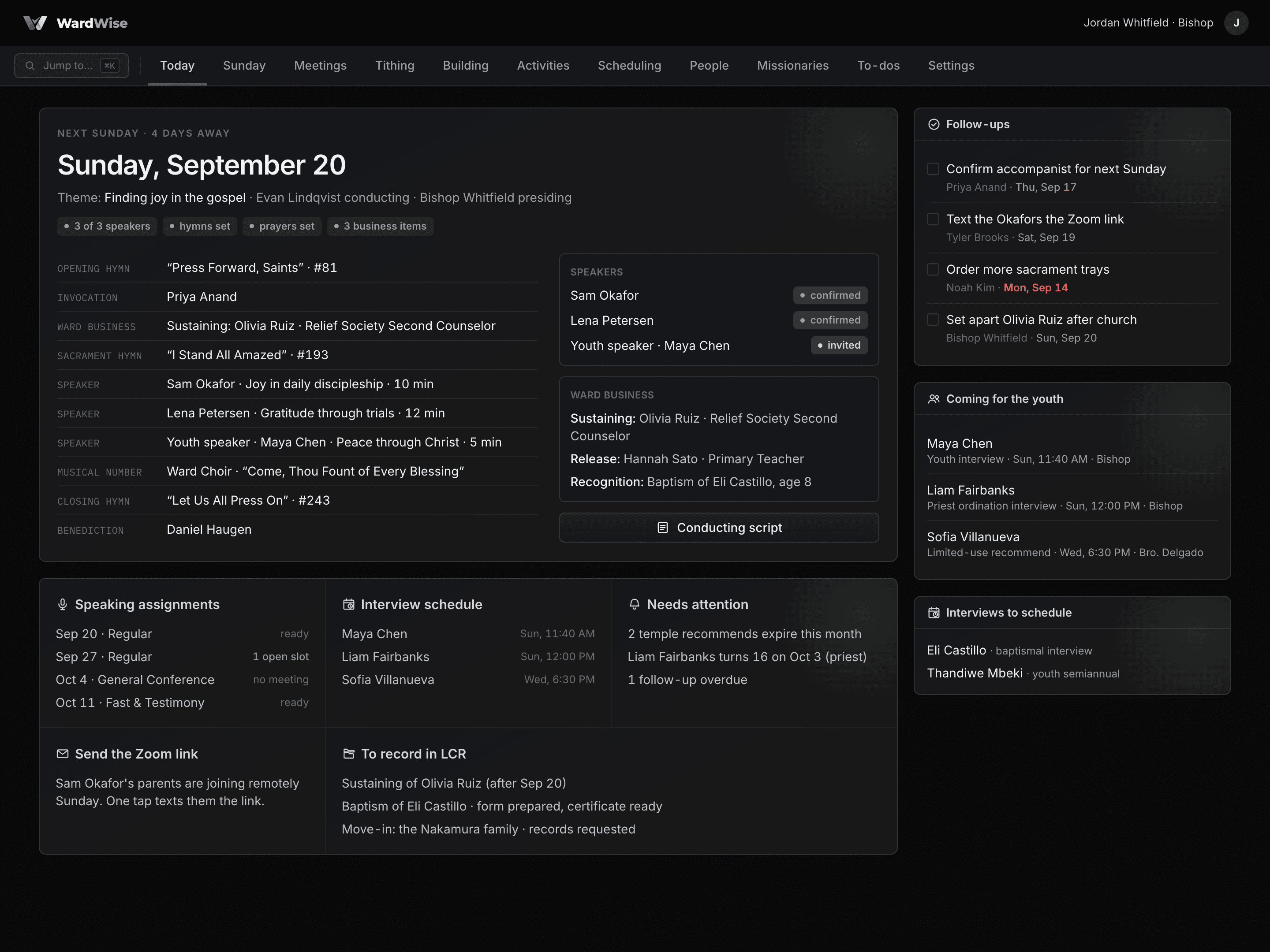This screenshot has height=952, width=1270.
Task: Click the Send the Zoom link heading
Action: tap(136, 754)
